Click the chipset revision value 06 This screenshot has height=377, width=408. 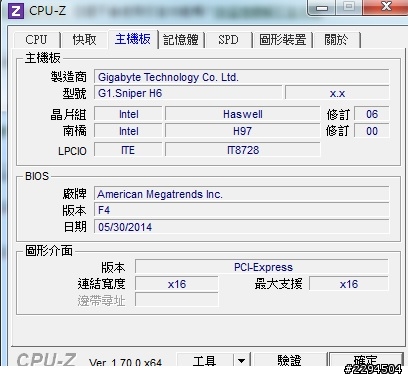[x=372, y=114]
